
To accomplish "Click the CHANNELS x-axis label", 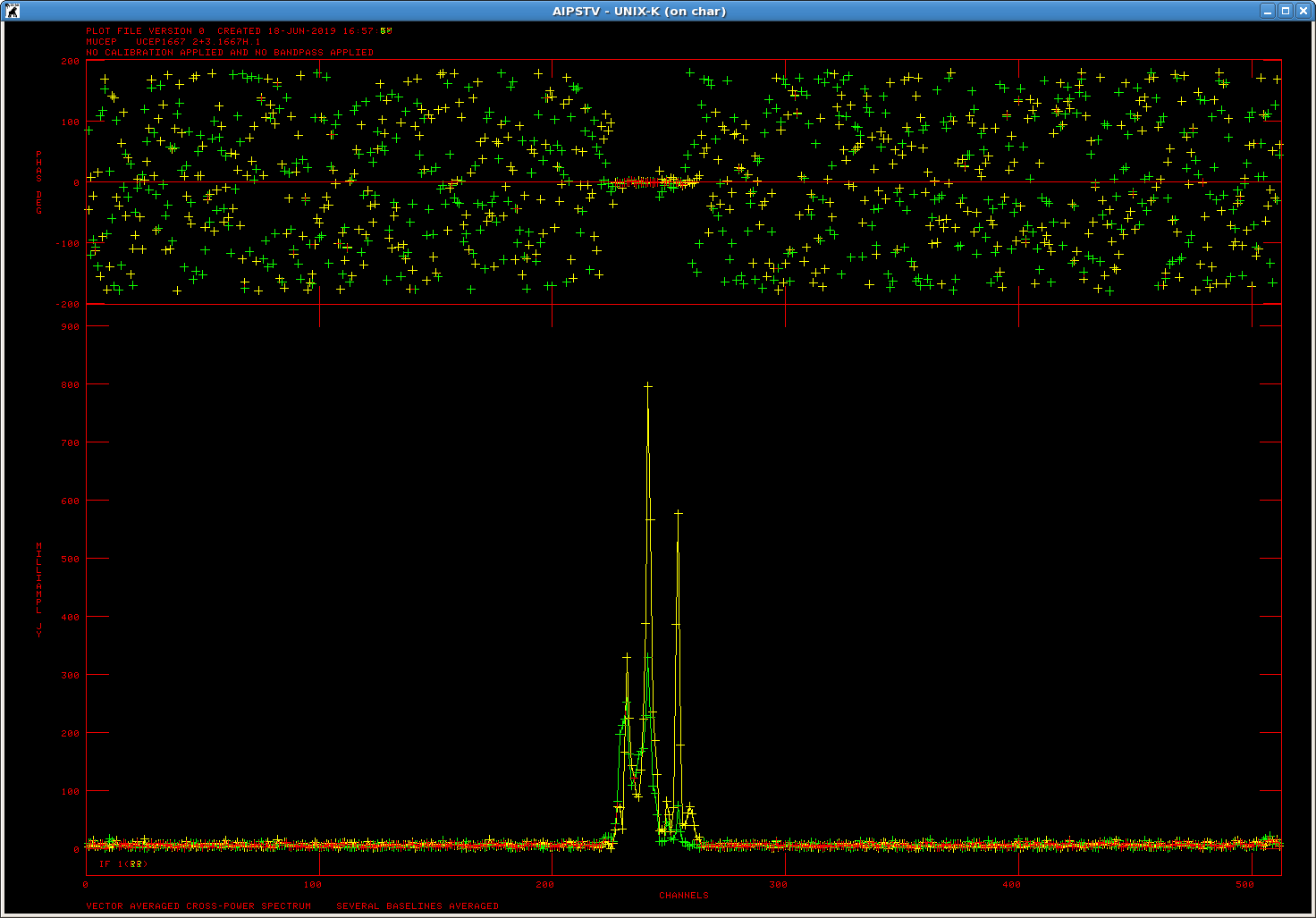I will [683, 895].
